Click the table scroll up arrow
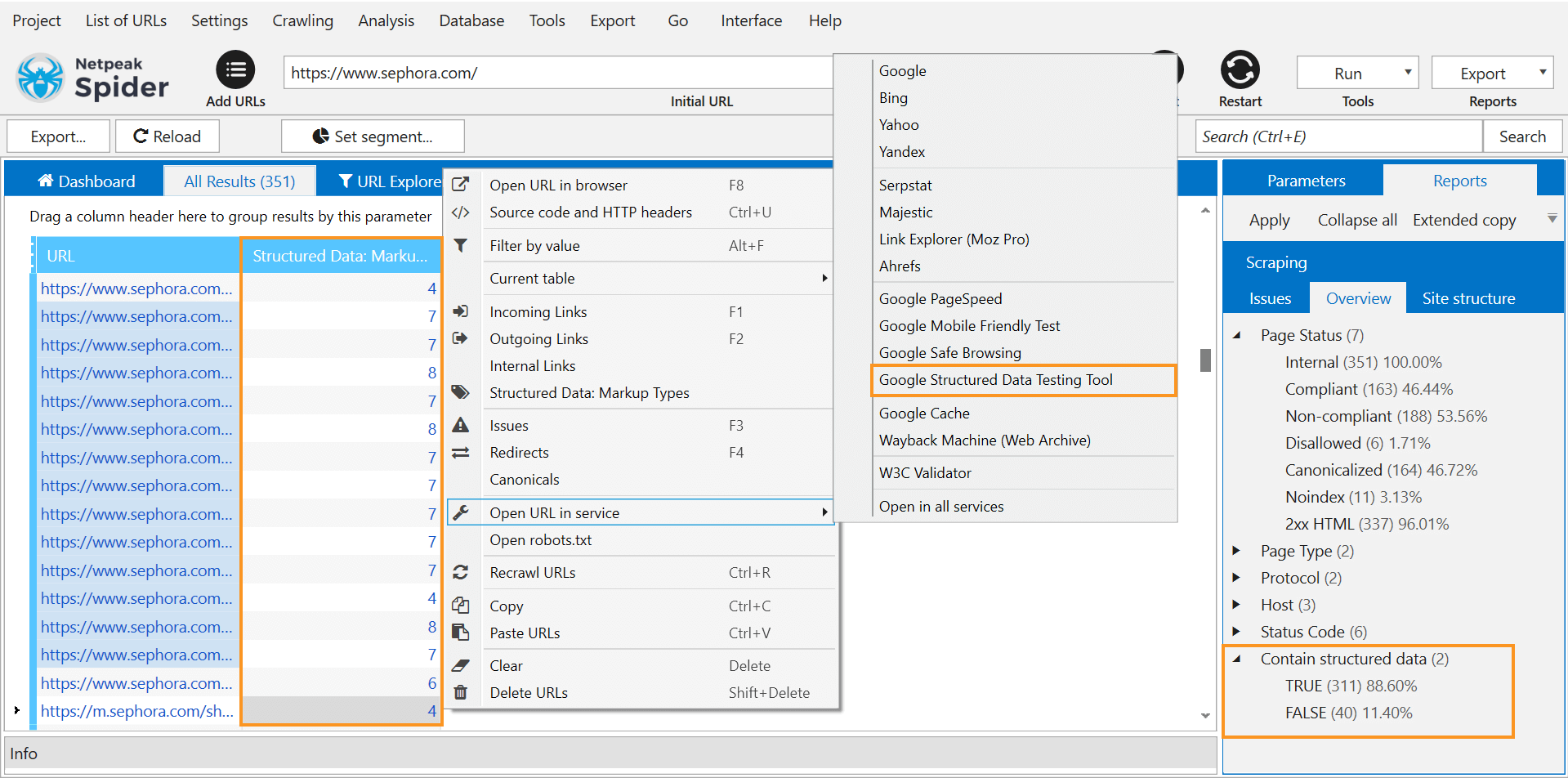The width and height of the screenshot is (1568, 778). point(1205,210)
